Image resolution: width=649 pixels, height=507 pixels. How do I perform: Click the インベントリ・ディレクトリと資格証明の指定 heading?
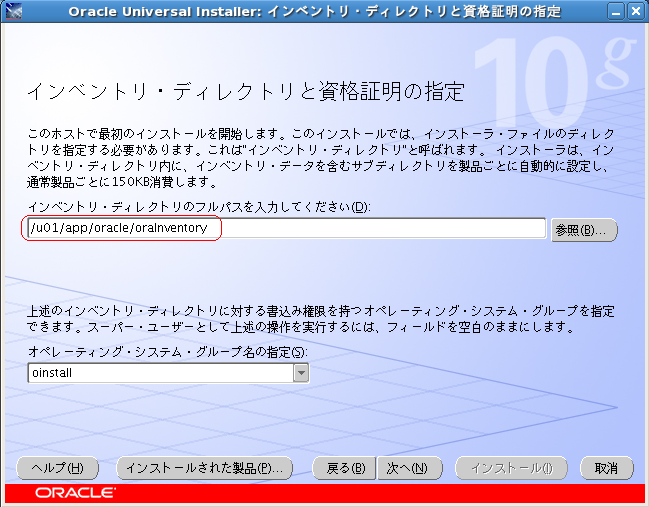(246, 91)
